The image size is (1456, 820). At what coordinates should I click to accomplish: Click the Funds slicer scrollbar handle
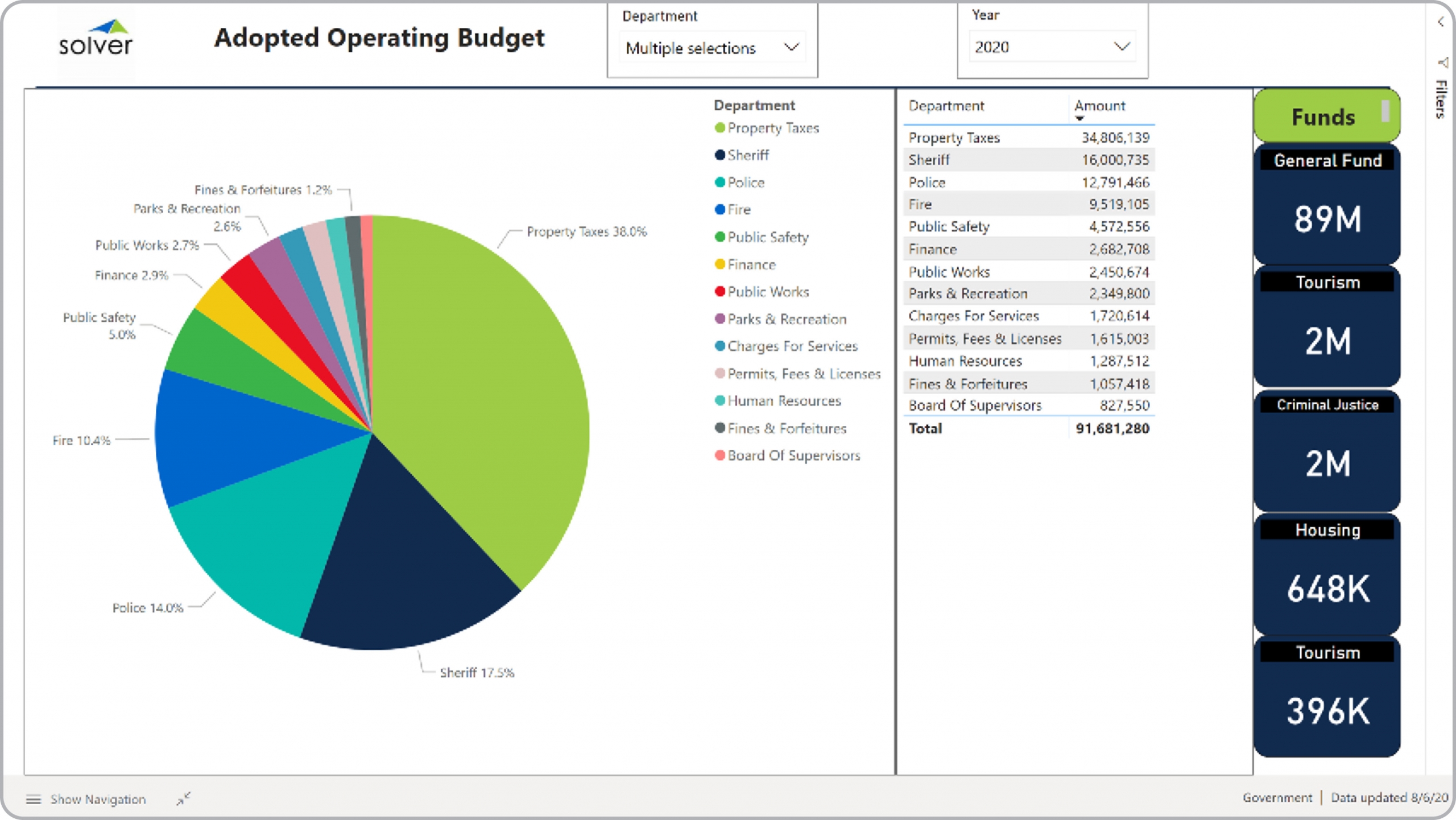click(x=1385, y=110)
